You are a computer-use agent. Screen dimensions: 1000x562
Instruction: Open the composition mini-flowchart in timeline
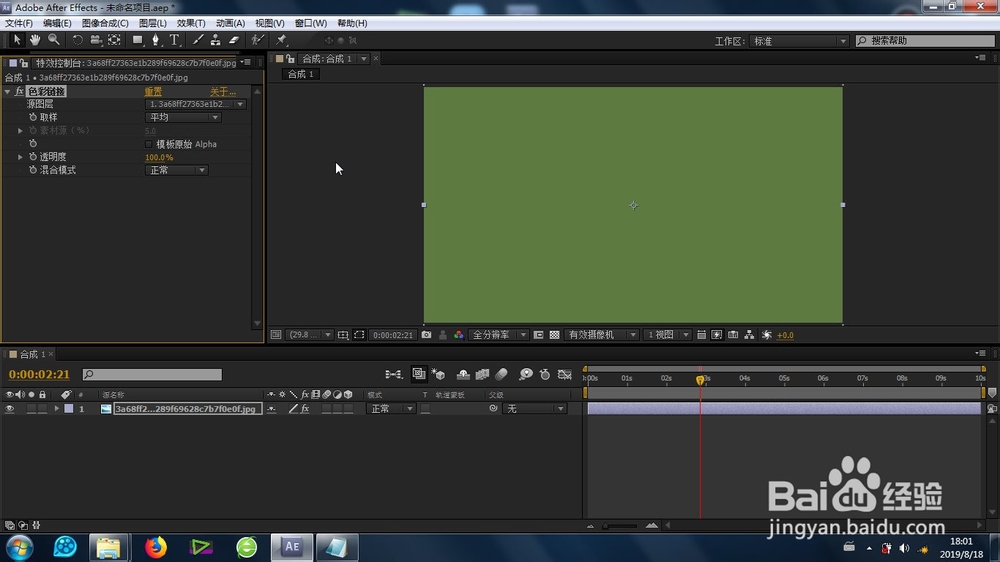pos(393,374)
